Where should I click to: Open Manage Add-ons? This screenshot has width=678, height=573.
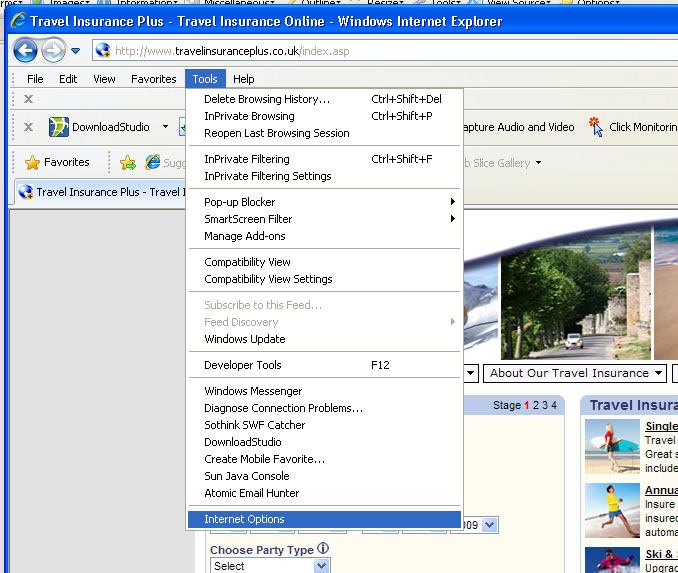tap(324, 236)
